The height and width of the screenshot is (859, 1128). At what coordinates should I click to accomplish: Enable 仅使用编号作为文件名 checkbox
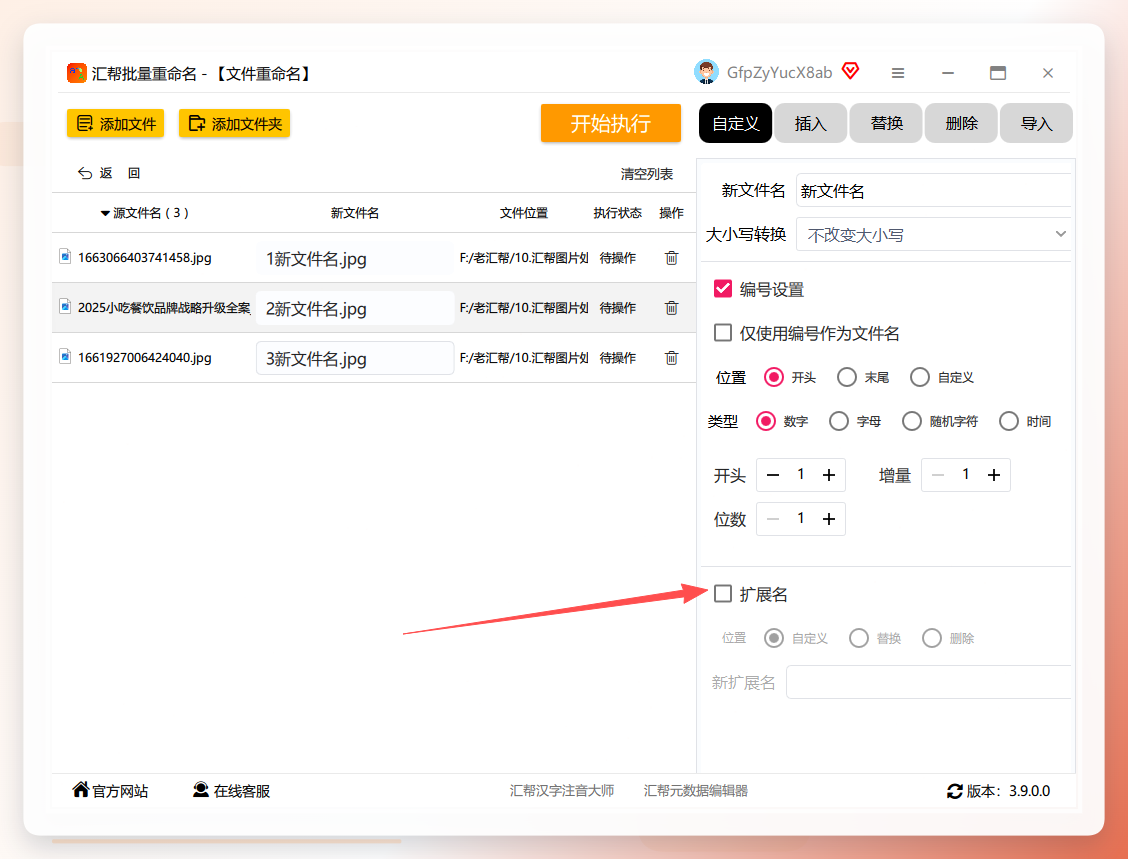tap(723, 332)
